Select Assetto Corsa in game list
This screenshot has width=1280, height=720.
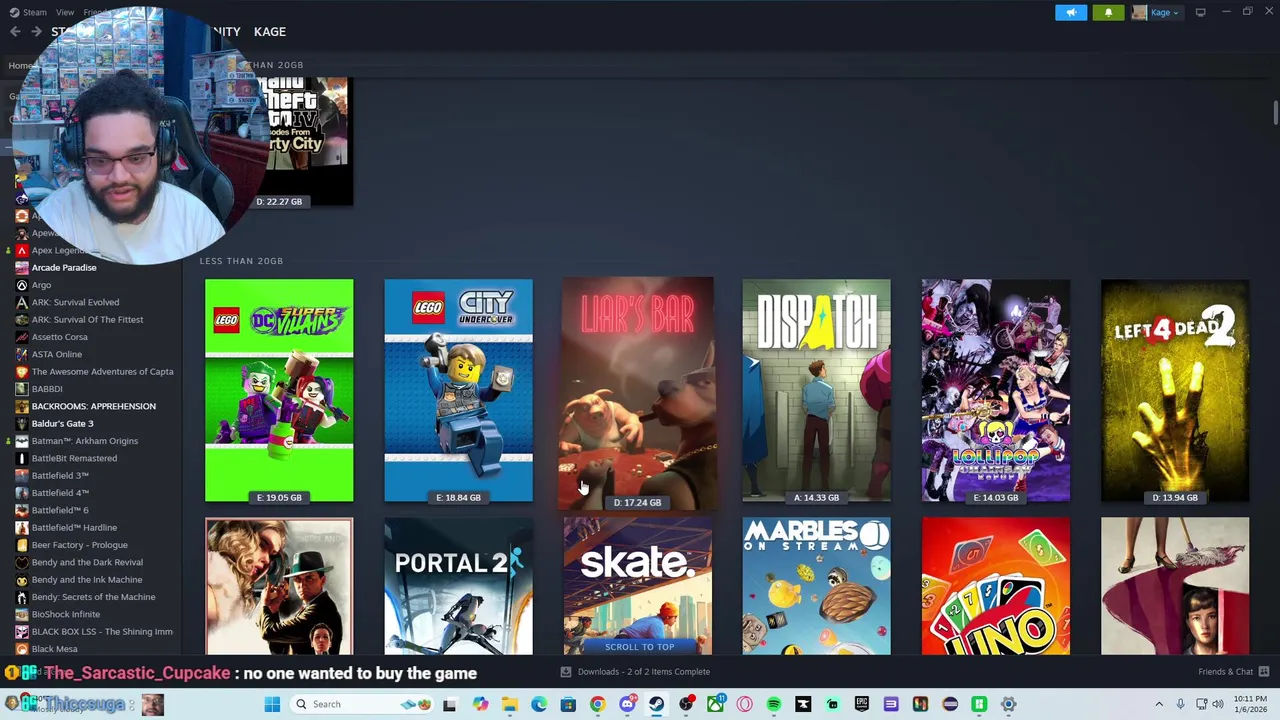[59, 337]
